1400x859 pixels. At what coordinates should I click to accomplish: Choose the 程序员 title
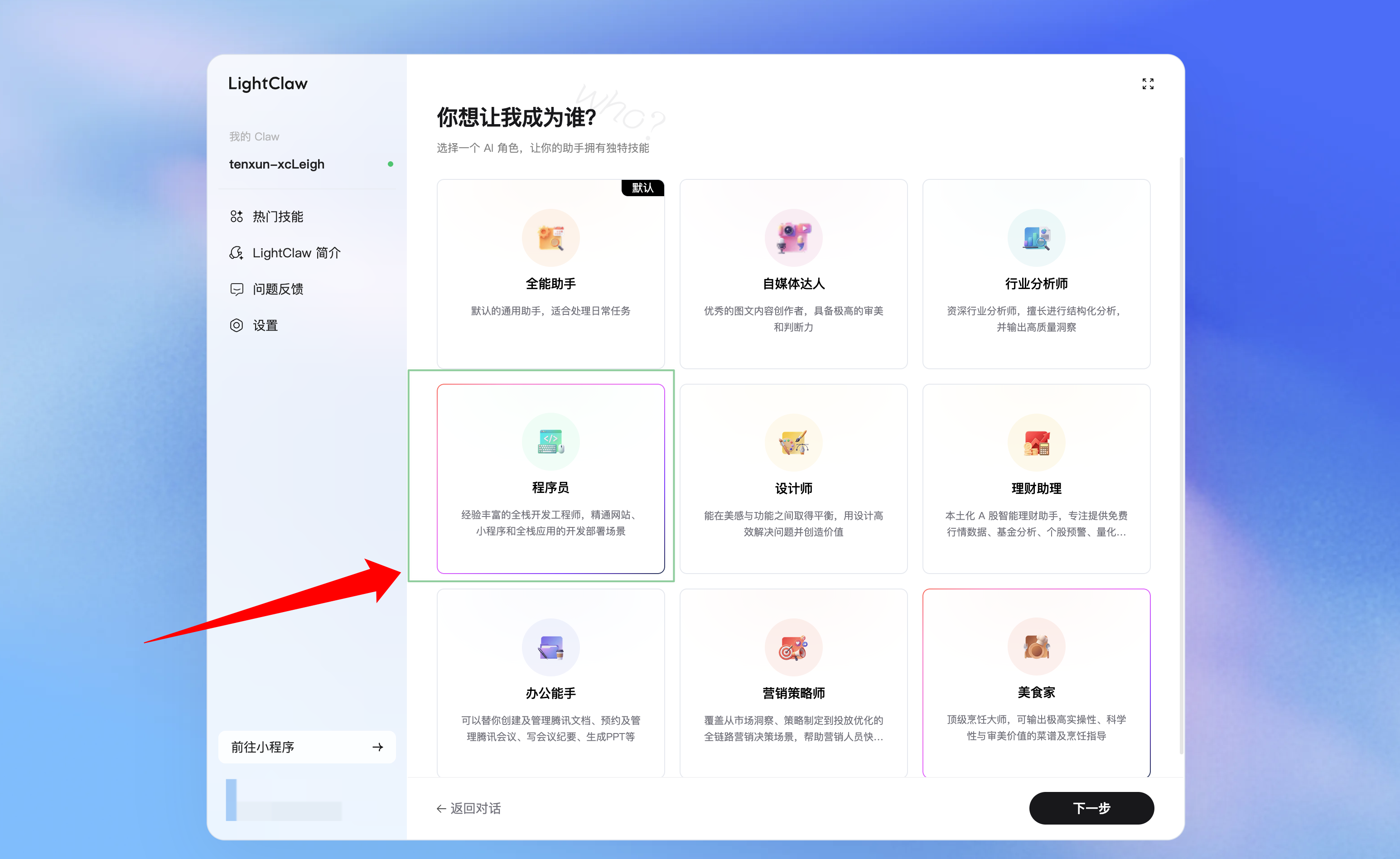[550, 487]
